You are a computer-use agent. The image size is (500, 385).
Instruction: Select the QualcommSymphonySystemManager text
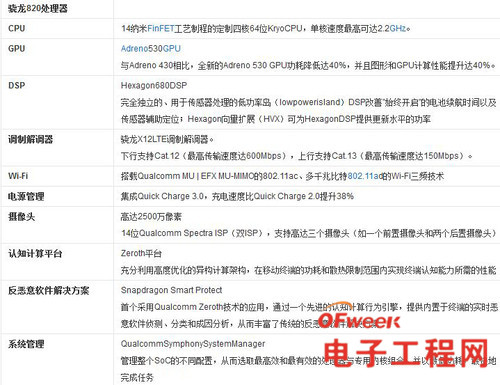(x=193, y=344)
